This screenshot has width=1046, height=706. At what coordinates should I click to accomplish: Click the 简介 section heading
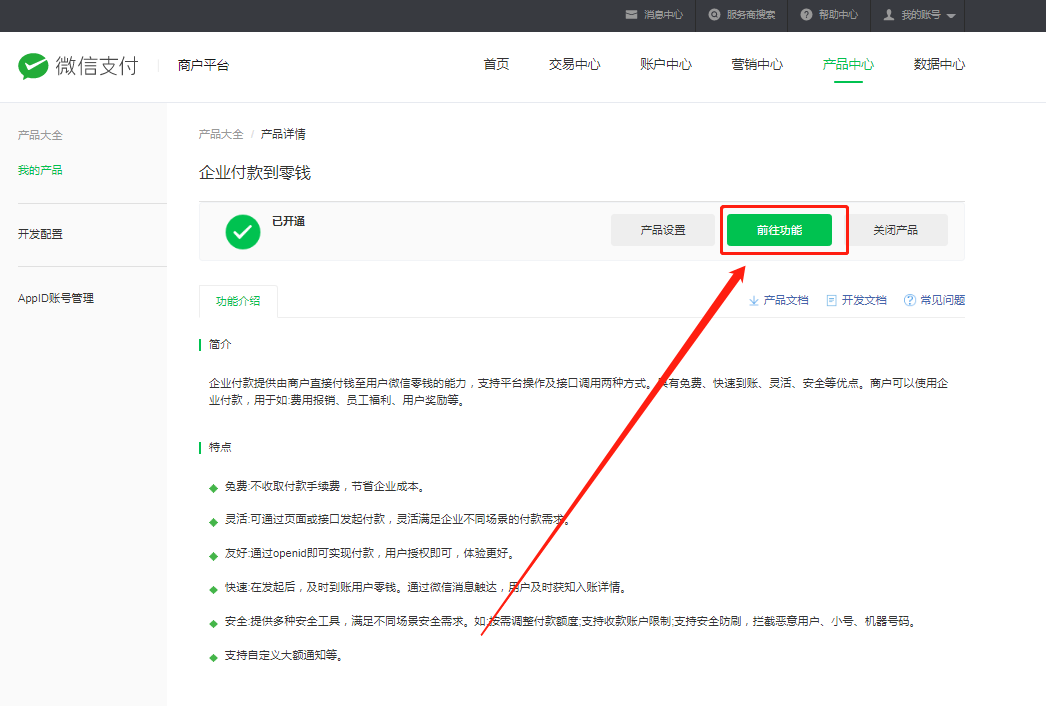tap(220, 344)
